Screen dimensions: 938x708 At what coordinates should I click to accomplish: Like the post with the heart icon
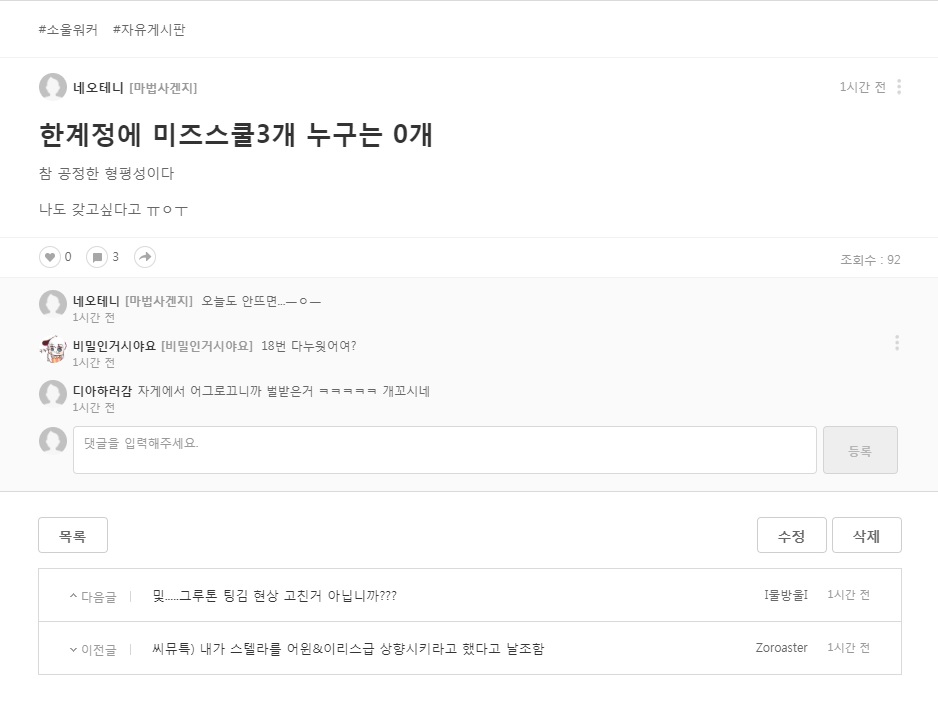pyautogui.click(x=50, y=257)
